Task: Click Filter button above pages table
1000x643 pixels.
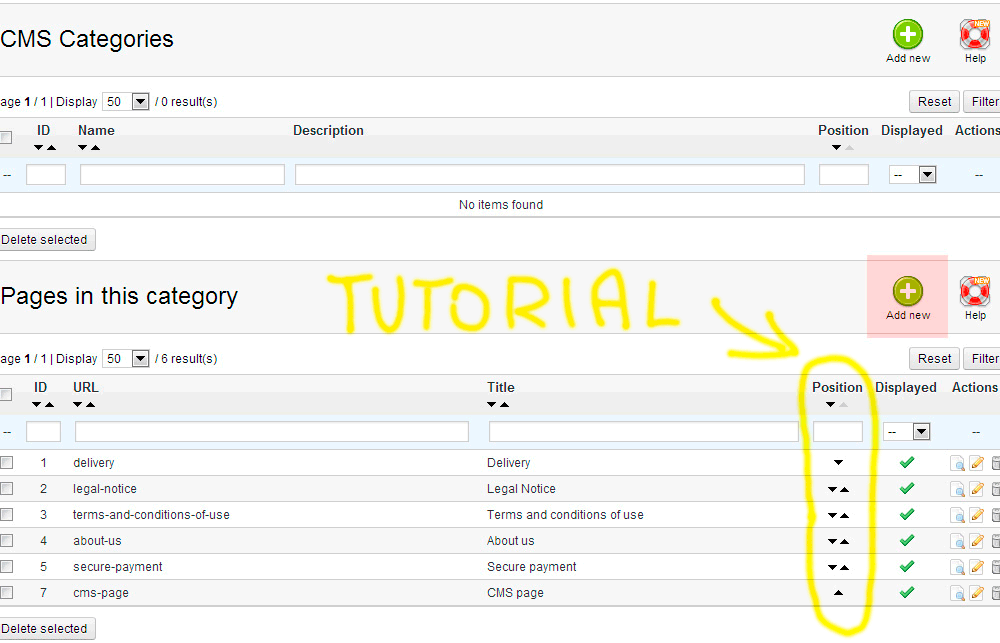Action: (982, 358)
